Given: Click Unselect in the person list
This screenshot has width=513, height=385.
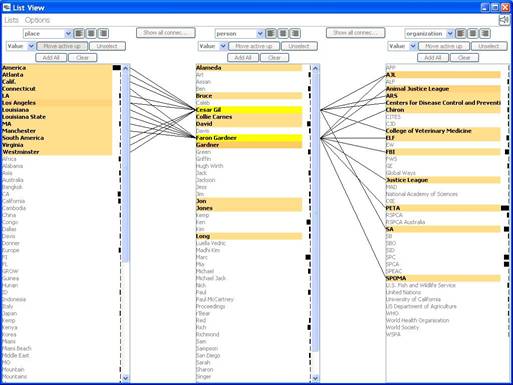Looking at the screenshot, I should pyautogui.click(x=299, y=46).
